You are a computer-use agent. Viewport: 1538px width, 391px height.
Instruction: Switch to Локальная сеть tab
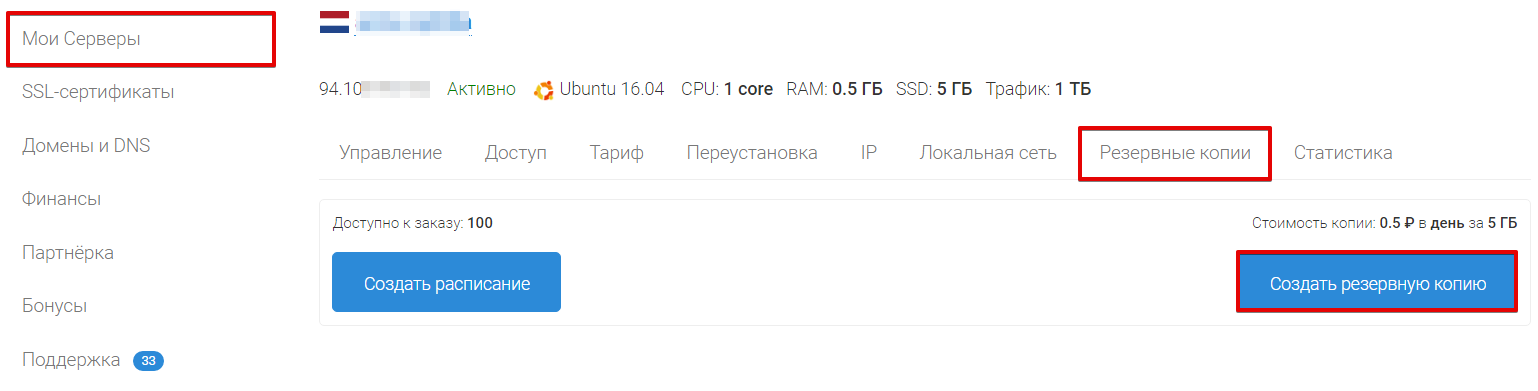pos(988,153)
